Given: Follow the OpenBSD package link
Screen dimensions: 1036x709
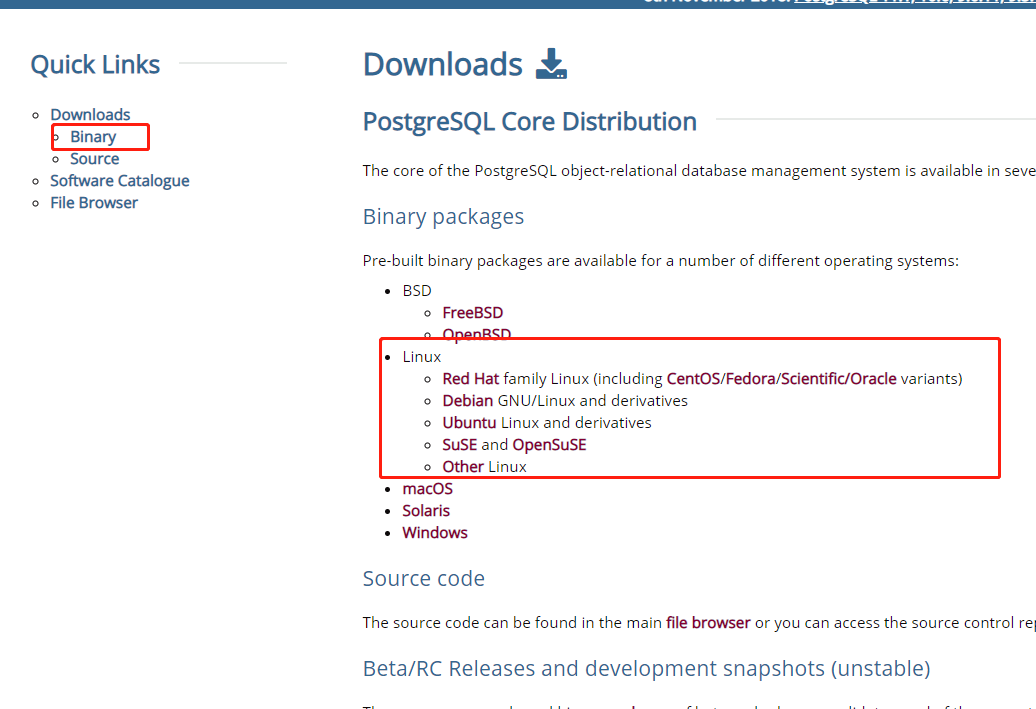Looking at the screenshot, I should coord(476,334).
